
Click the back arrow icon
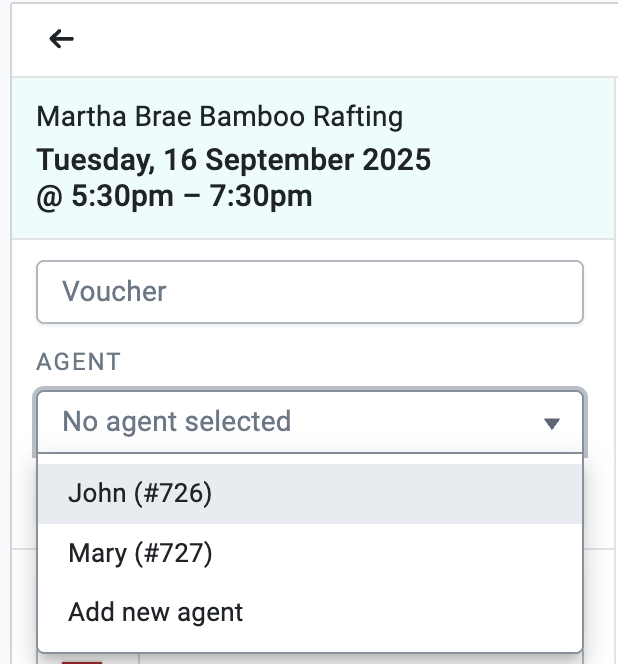point(62,39)
